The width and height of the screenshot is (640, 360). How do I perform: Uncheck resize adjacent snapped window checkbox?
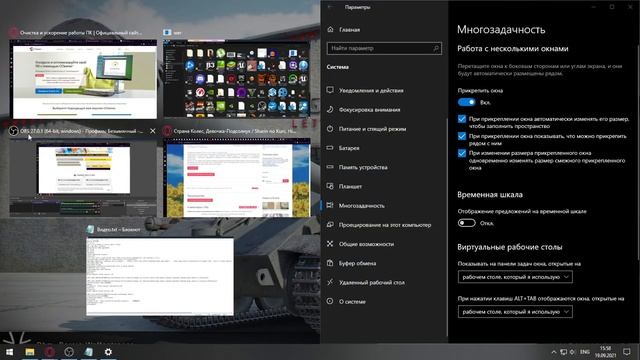point(462,153)
